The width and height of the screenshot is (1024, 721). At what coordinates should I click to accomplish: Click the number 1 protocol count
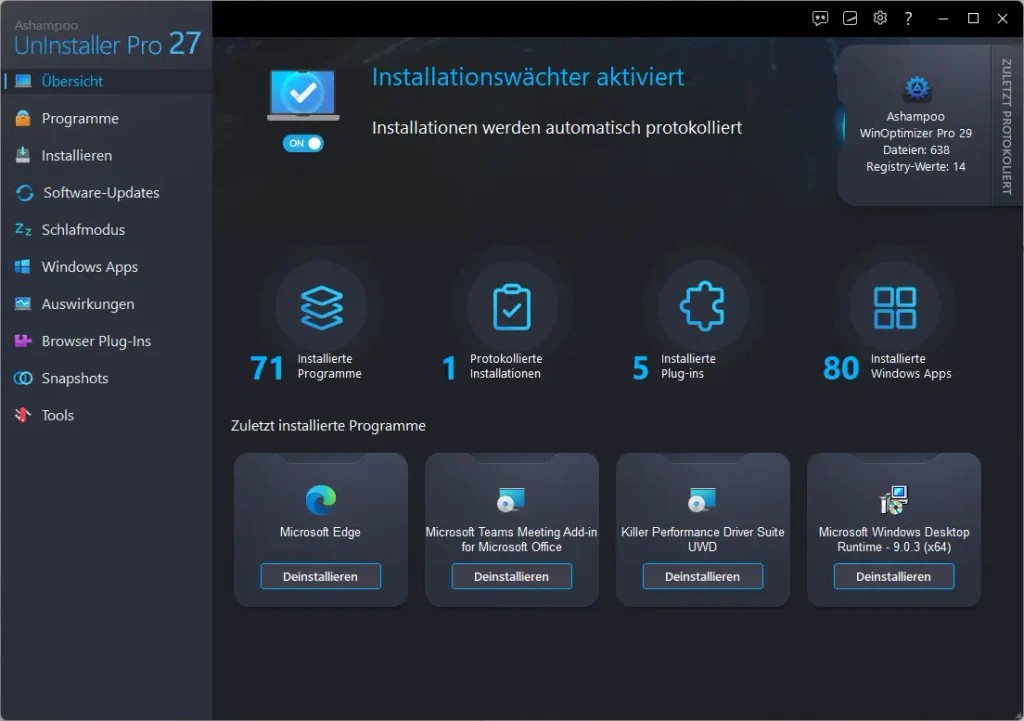tap(449, 368)
